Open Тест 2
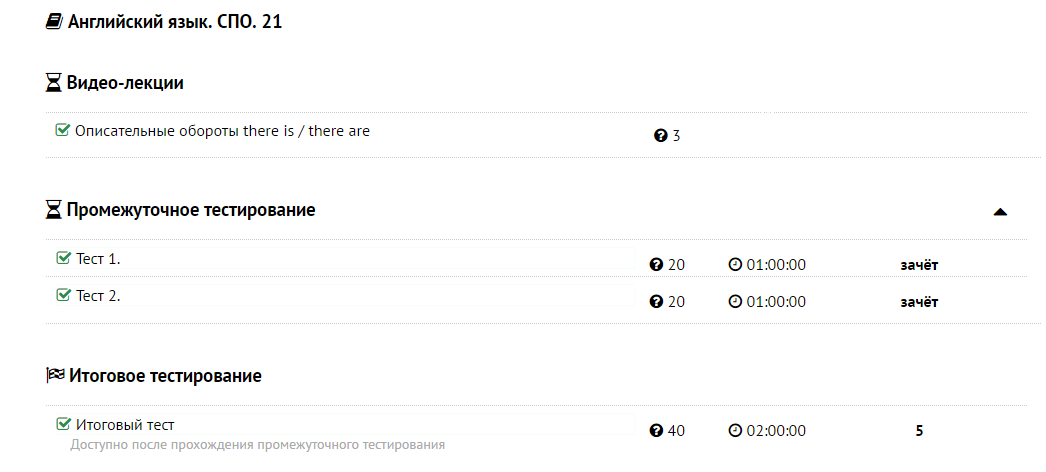Screen dimensions: 1046x472 (x=98, y=296)
